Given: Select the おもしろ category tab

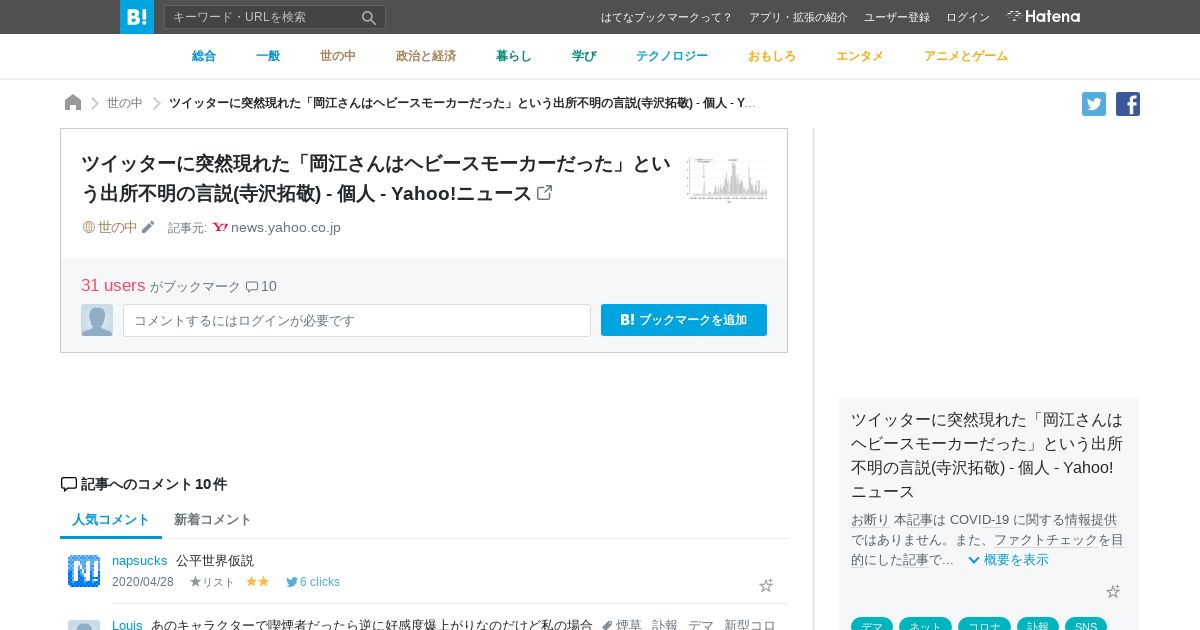Looking at the screenshot, I should tap(772, 56).
